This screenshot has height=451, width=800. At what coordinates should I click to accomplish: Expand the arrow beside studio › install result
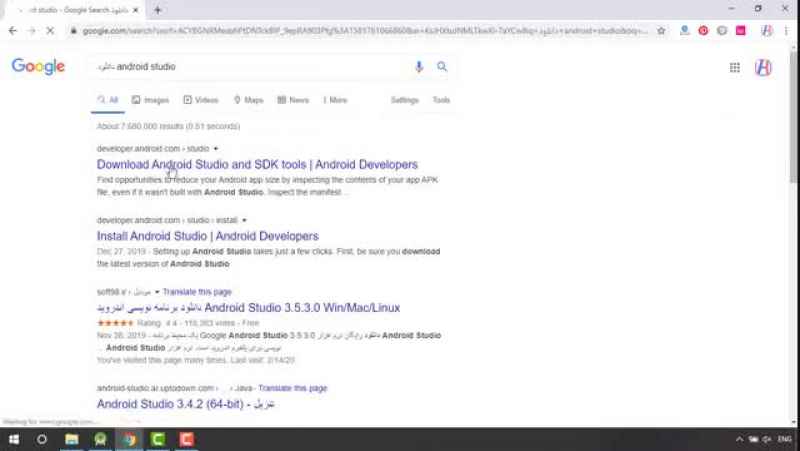(244, 220)
